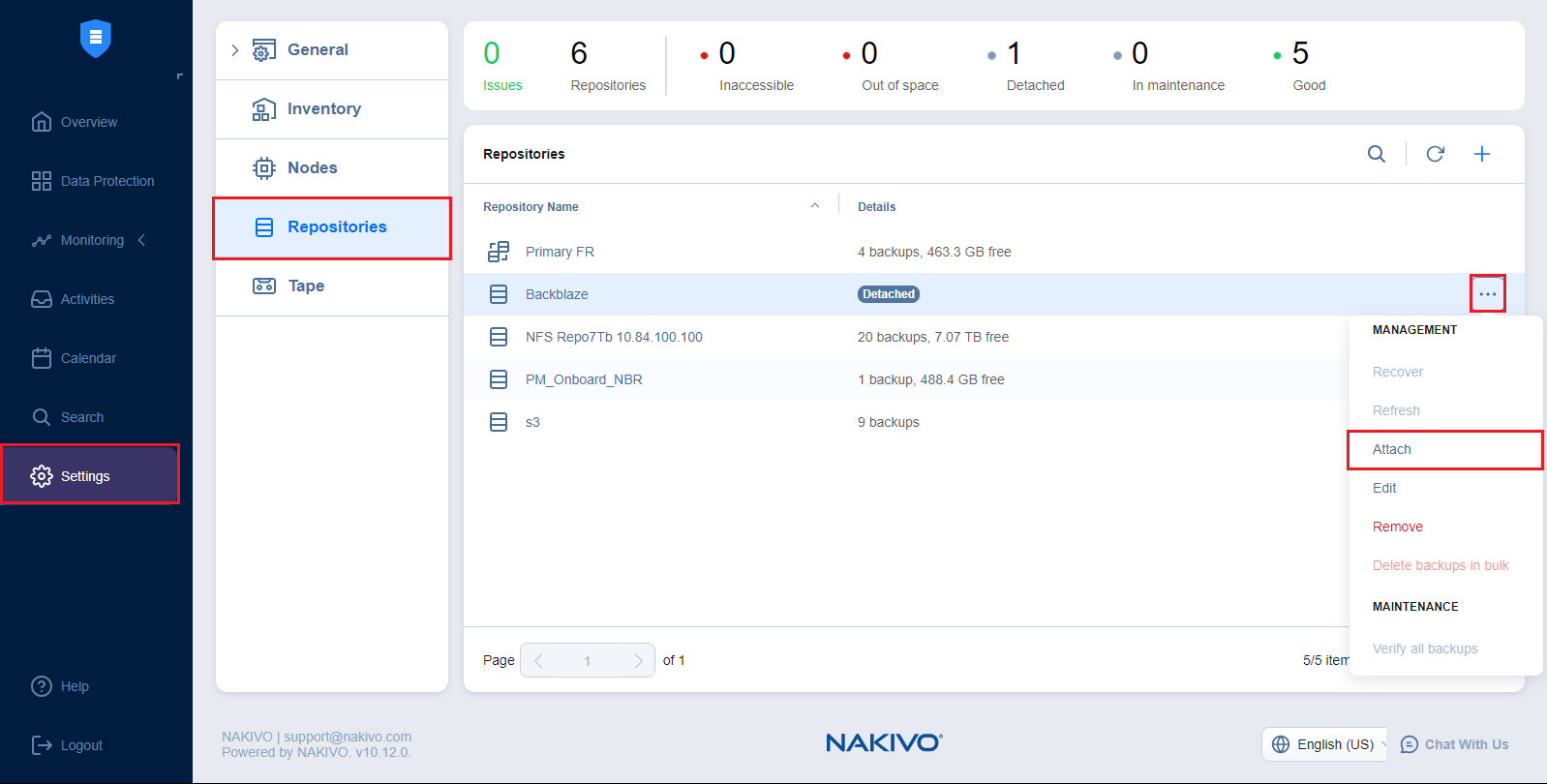Select Attach from the management menu
This screenshot has height=784, width=1547.
(x=1391, y=449)
